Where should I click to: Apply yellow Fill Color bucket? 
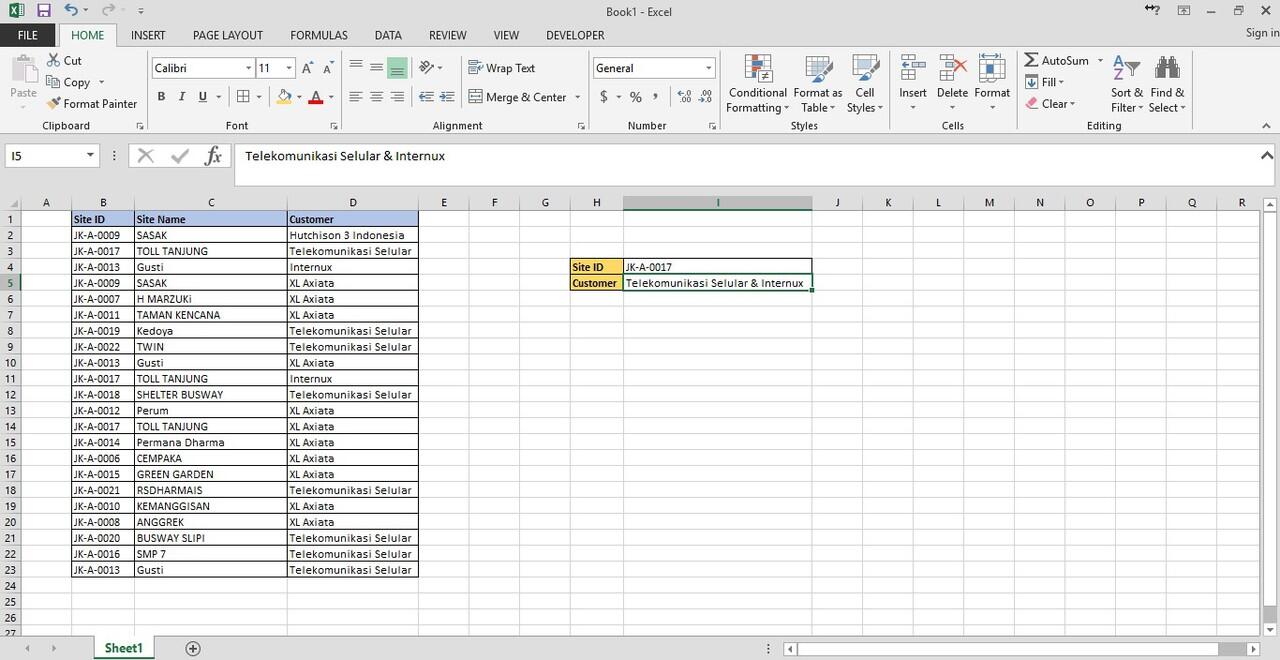(284, 97)
